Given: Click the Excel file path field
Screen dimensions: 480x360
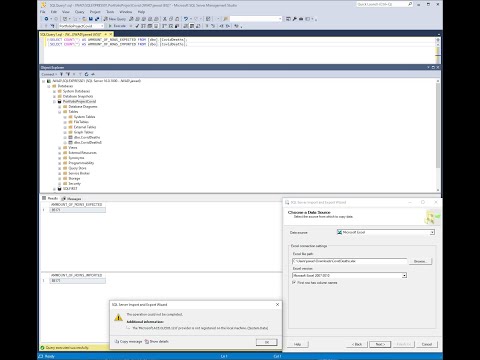Looking at the screenshot, I should point(349,261).
